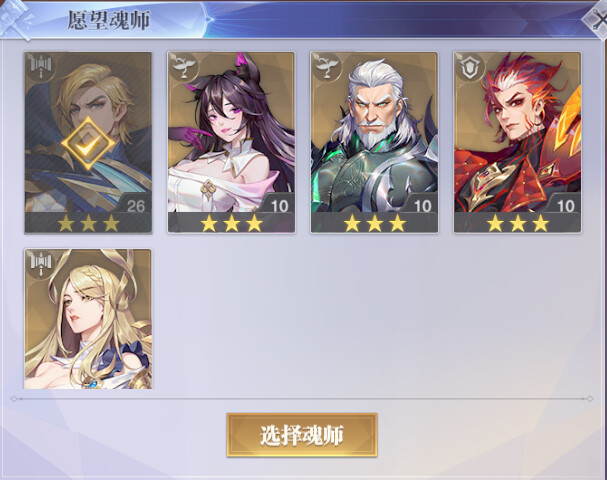
Task: Click the 选择魂师 confirm button
Action: click(x=302, y=435)
